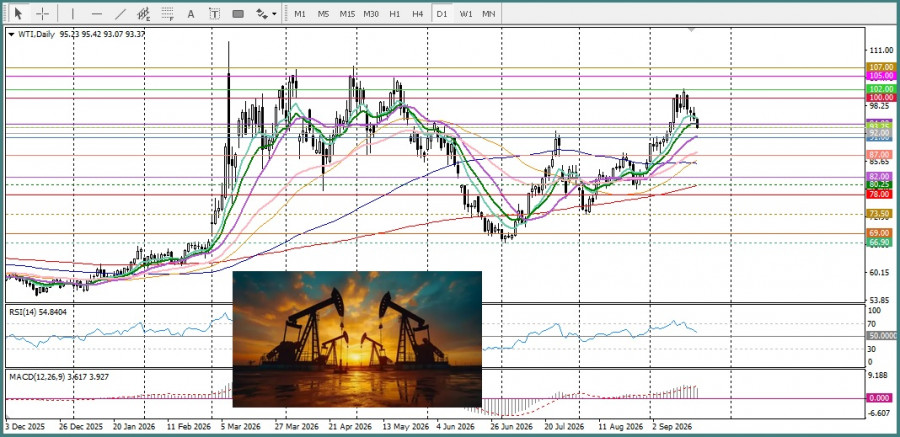Open the arrows tool dropdown arrow
The width and height of the screenshot is (900, 437).
(x=274, y=14)
